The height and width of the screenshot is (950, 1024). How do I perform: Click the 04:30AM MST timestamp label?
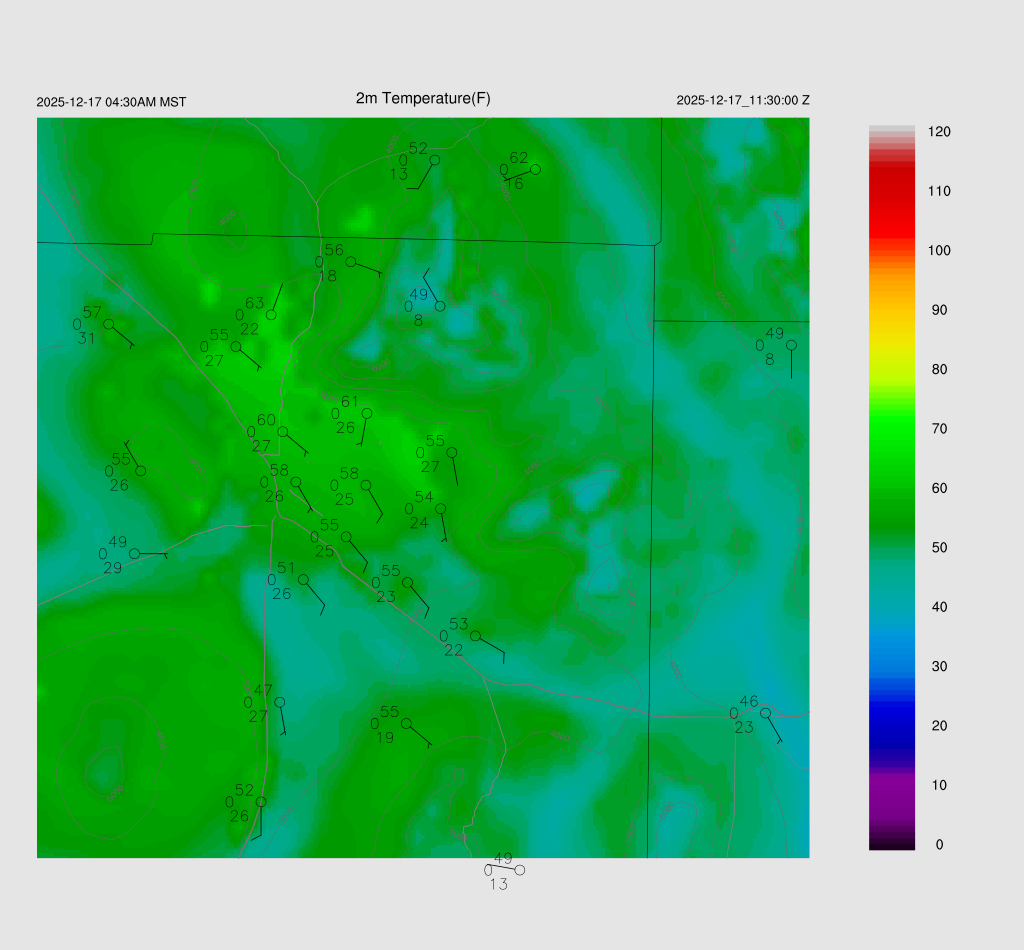pyautogui.click(x=111, y=102)
